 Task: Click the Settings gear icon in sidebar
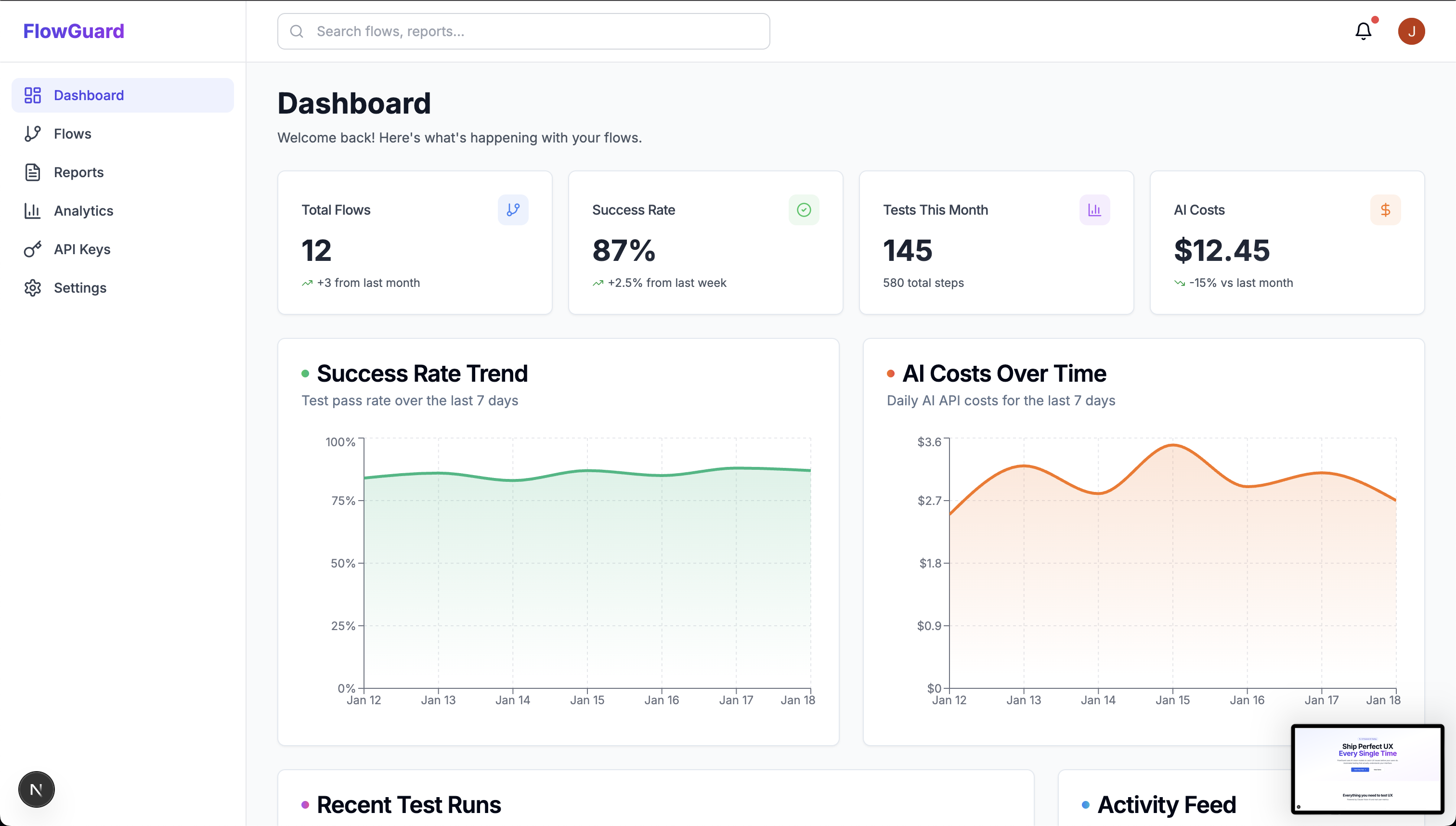point(33,288)
